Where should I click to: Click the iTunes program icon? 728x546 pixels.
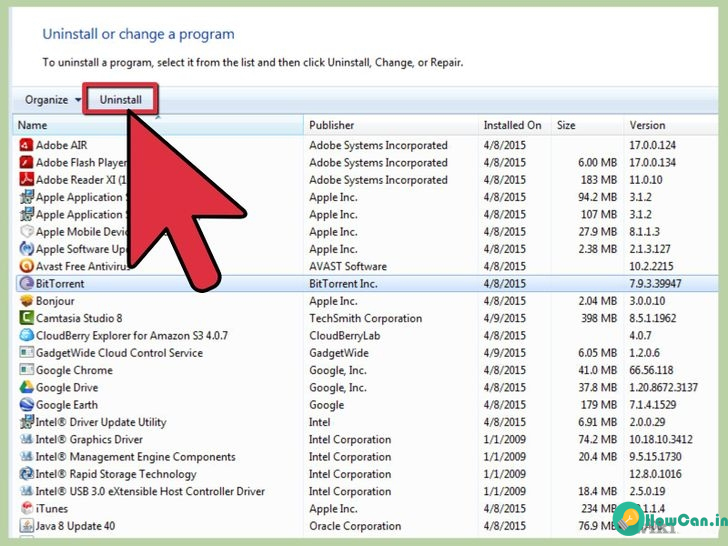[26, 508]
